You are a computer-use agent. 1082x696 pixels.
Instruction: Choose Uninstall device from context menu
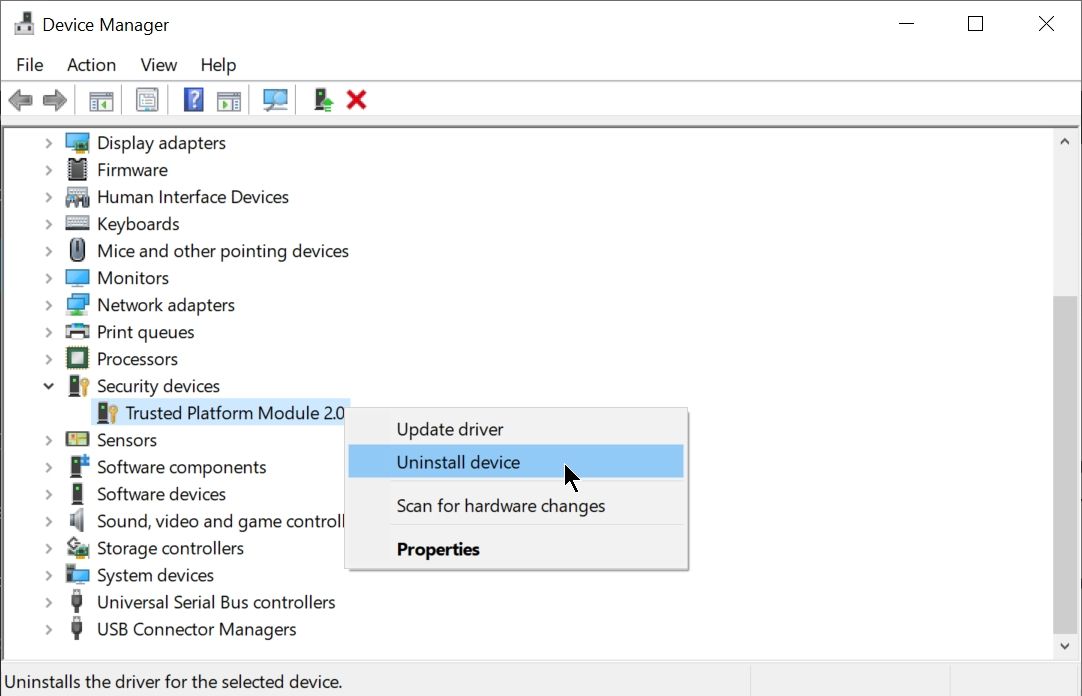458,462
